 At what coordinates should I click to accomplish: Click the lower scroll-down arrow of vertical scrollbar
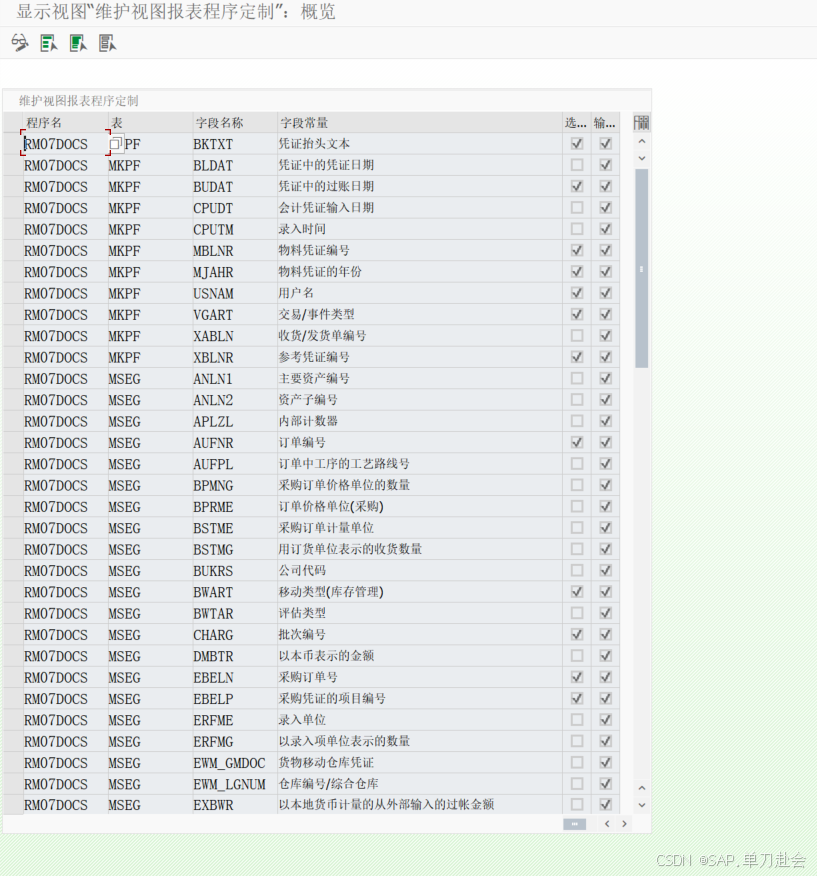pos(642,805)
